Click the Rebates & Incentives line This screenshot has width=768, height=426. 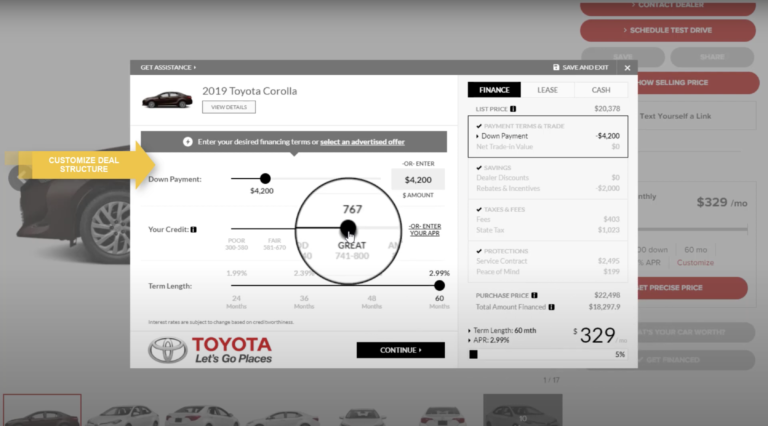pyautogui.click(x=548, y=188)
